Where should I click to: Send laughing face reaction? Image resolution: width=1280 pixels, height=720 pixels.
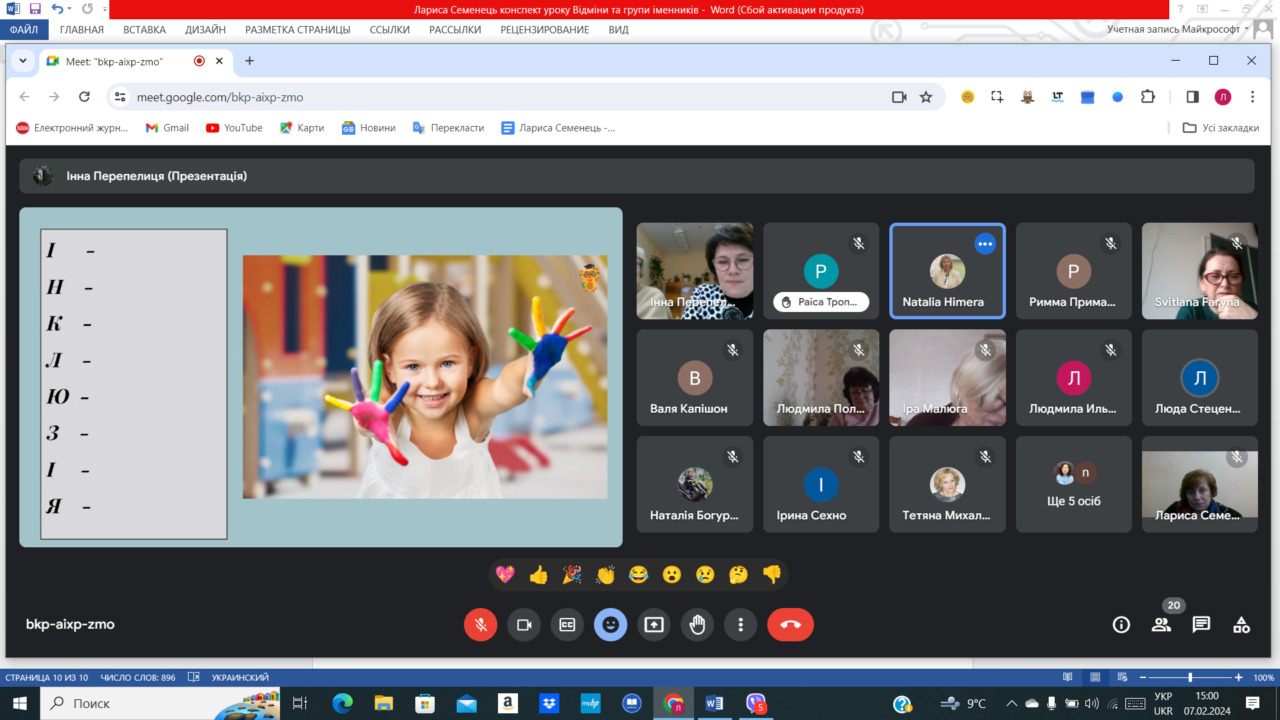point(638,574)
